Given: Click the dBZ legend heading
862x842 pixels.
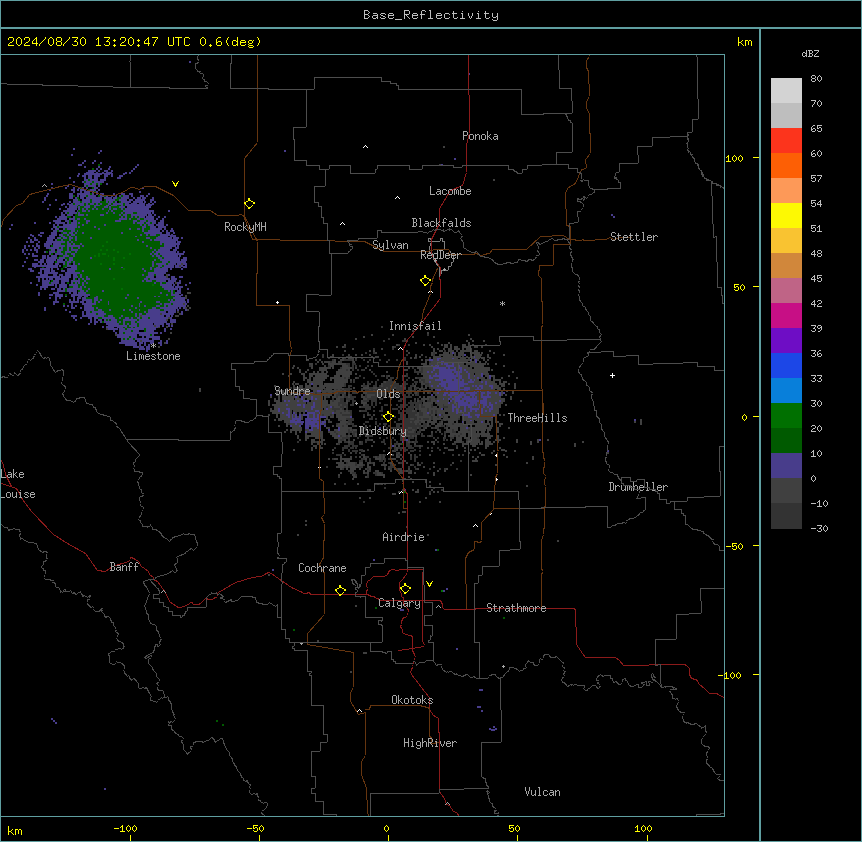Looking at the screenshot, I should tap(810, 54).
